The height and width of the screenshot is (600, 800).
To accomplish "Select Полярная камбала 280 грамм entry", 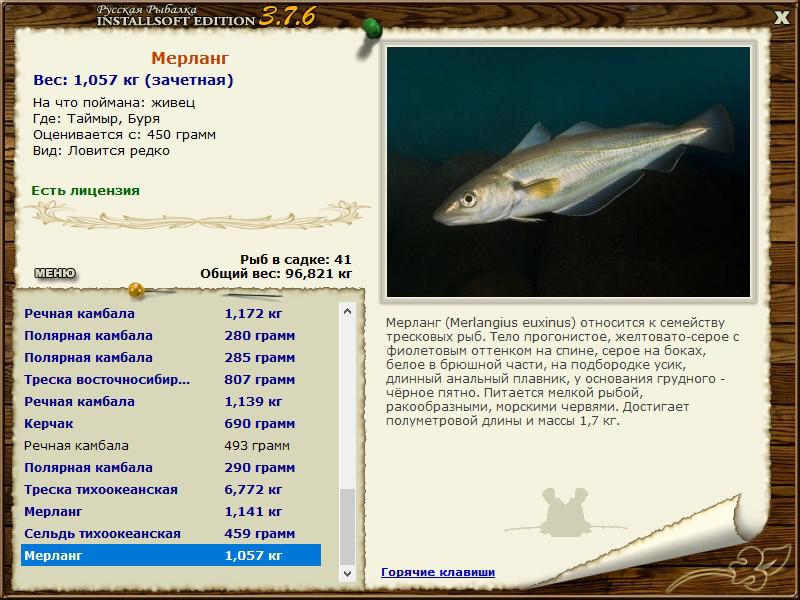I will click(170, 336).
